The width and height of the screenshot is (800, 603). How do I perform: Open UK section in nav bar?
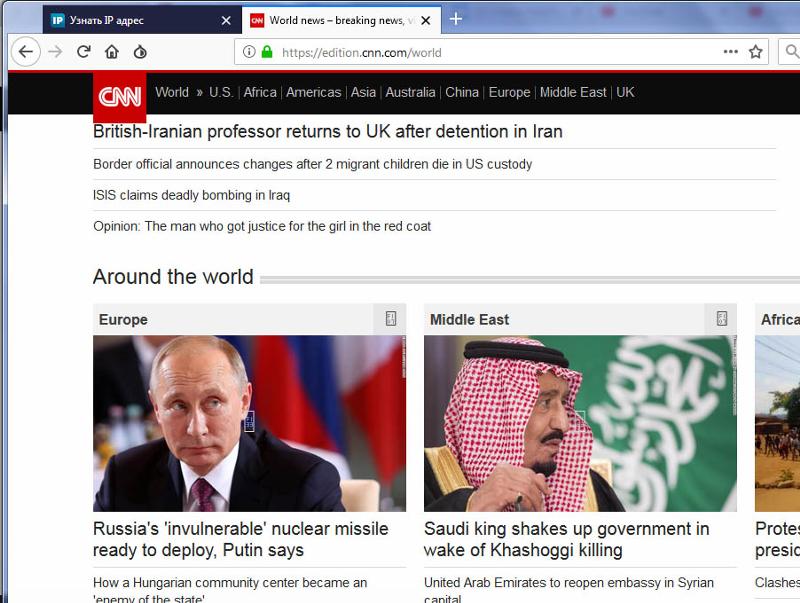point(625,92)
